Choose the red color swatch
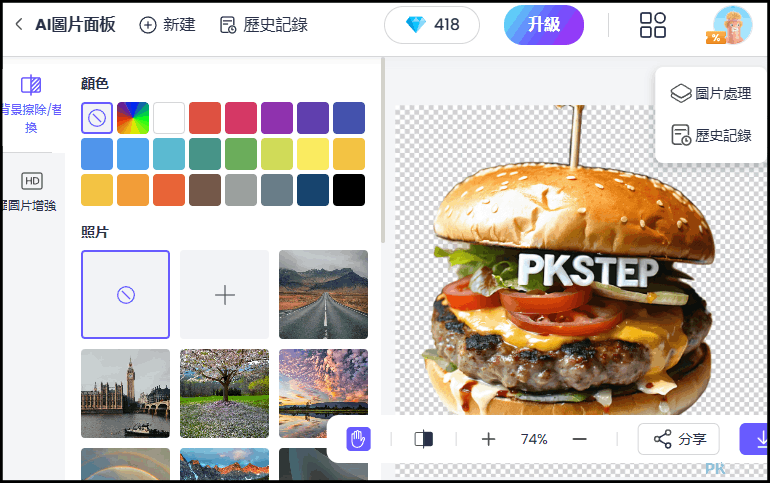 coord(205,118)
